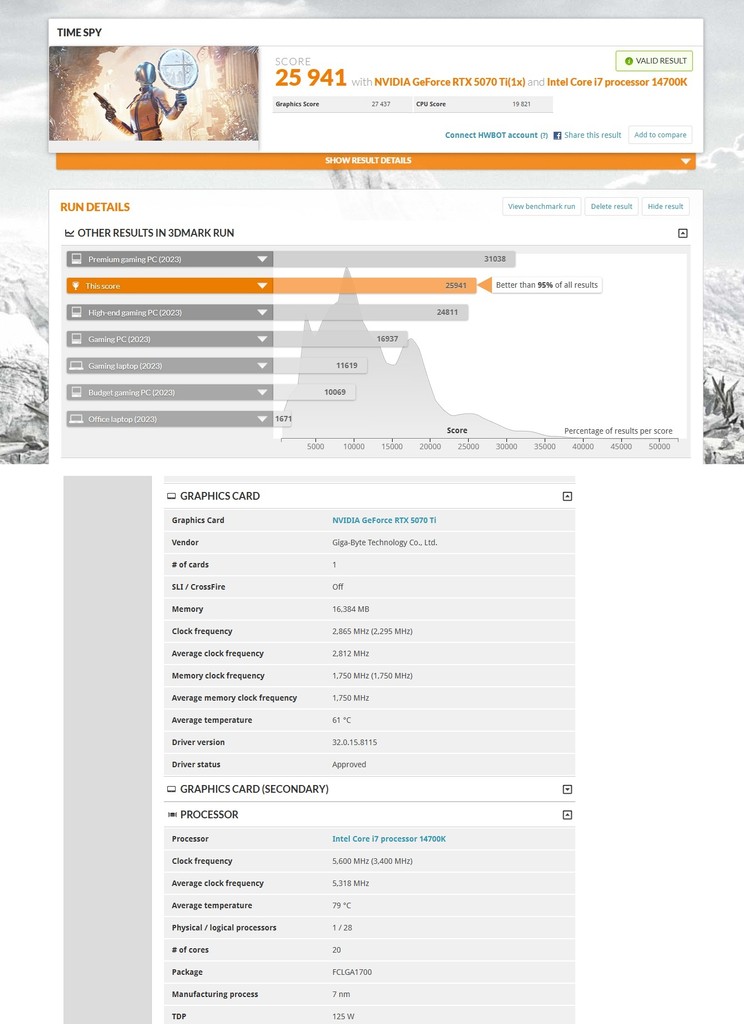Expand the Graphics Card (Secondary) section
The image size is (744, 1024).
pyautogui.click(x=567, y=790)
